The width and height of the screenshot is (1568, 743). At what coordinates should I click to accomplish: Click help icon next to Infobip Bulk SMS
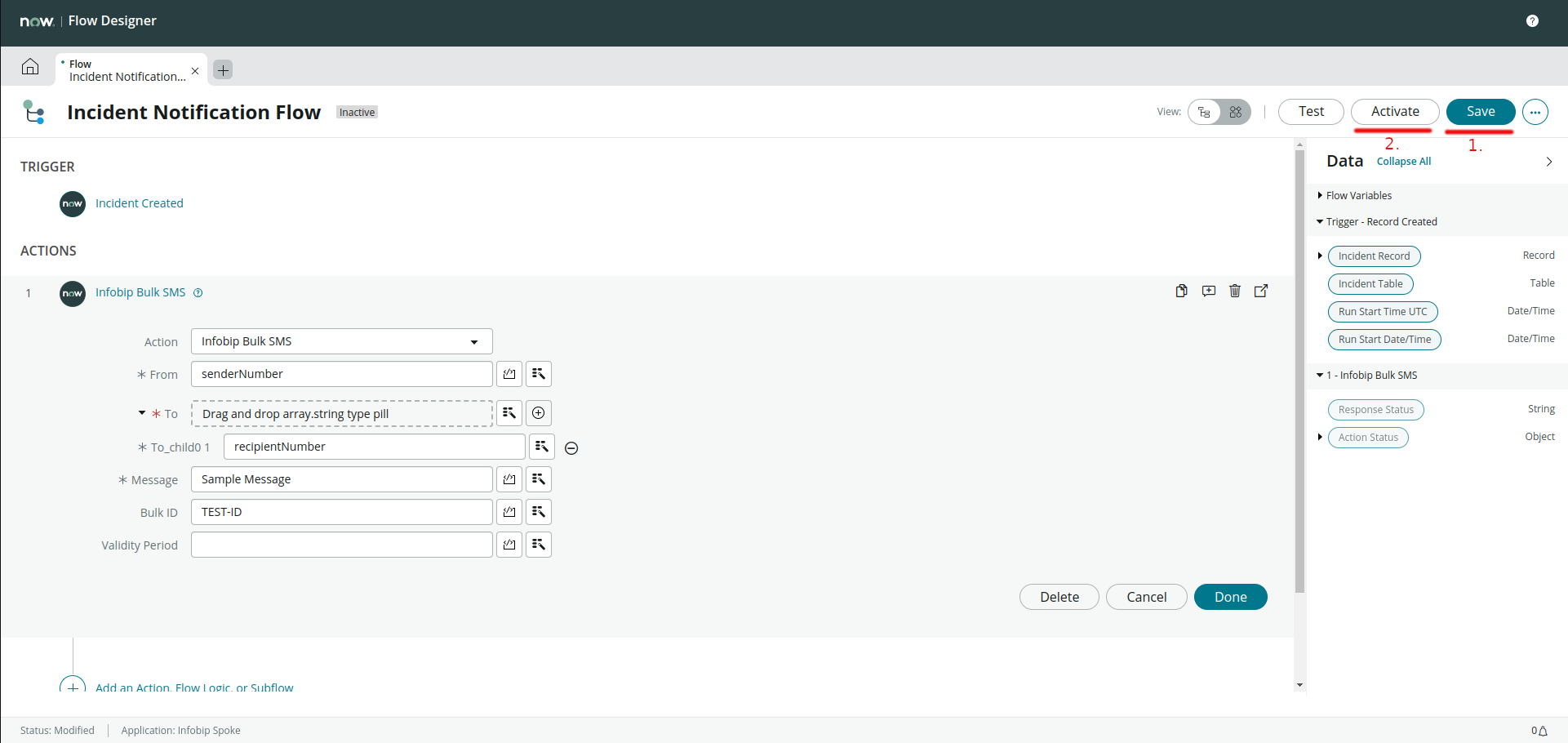tap(198, 293)
